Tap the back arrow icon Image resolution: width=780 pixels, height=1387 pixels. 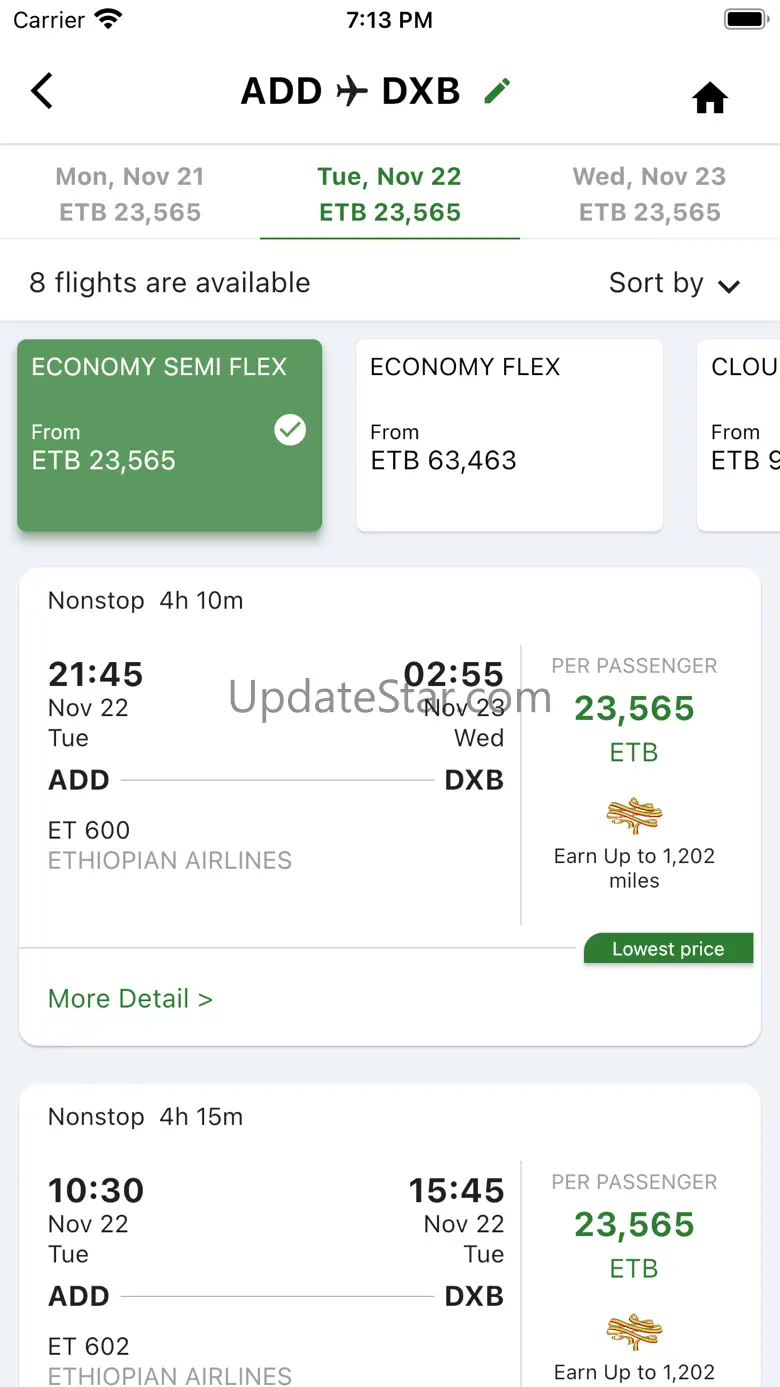pyautogui.click(x=42, y=91)
